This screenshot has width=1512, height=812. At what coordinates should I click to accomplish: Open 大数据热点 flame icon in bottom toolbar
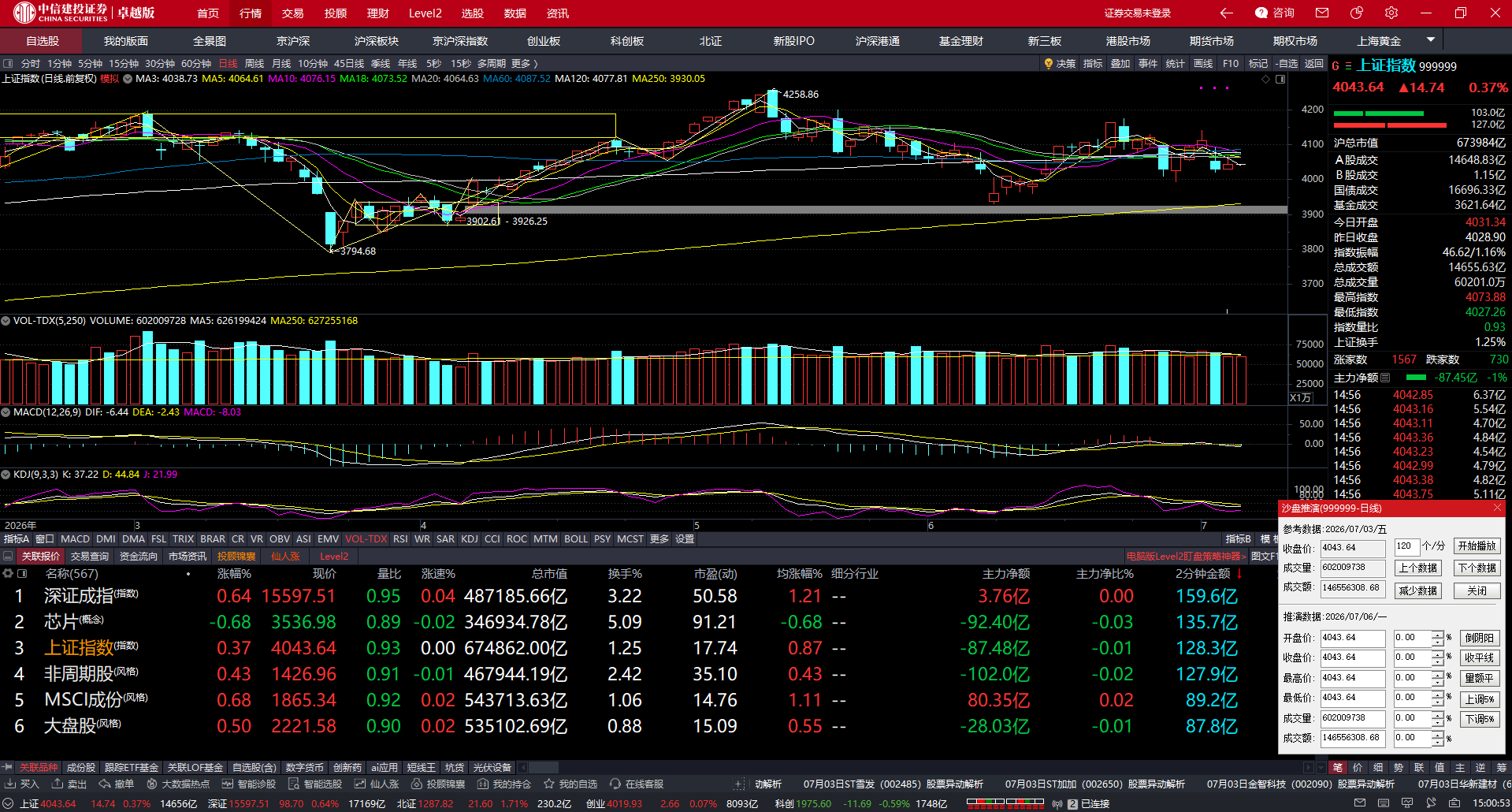coord(152,784)
